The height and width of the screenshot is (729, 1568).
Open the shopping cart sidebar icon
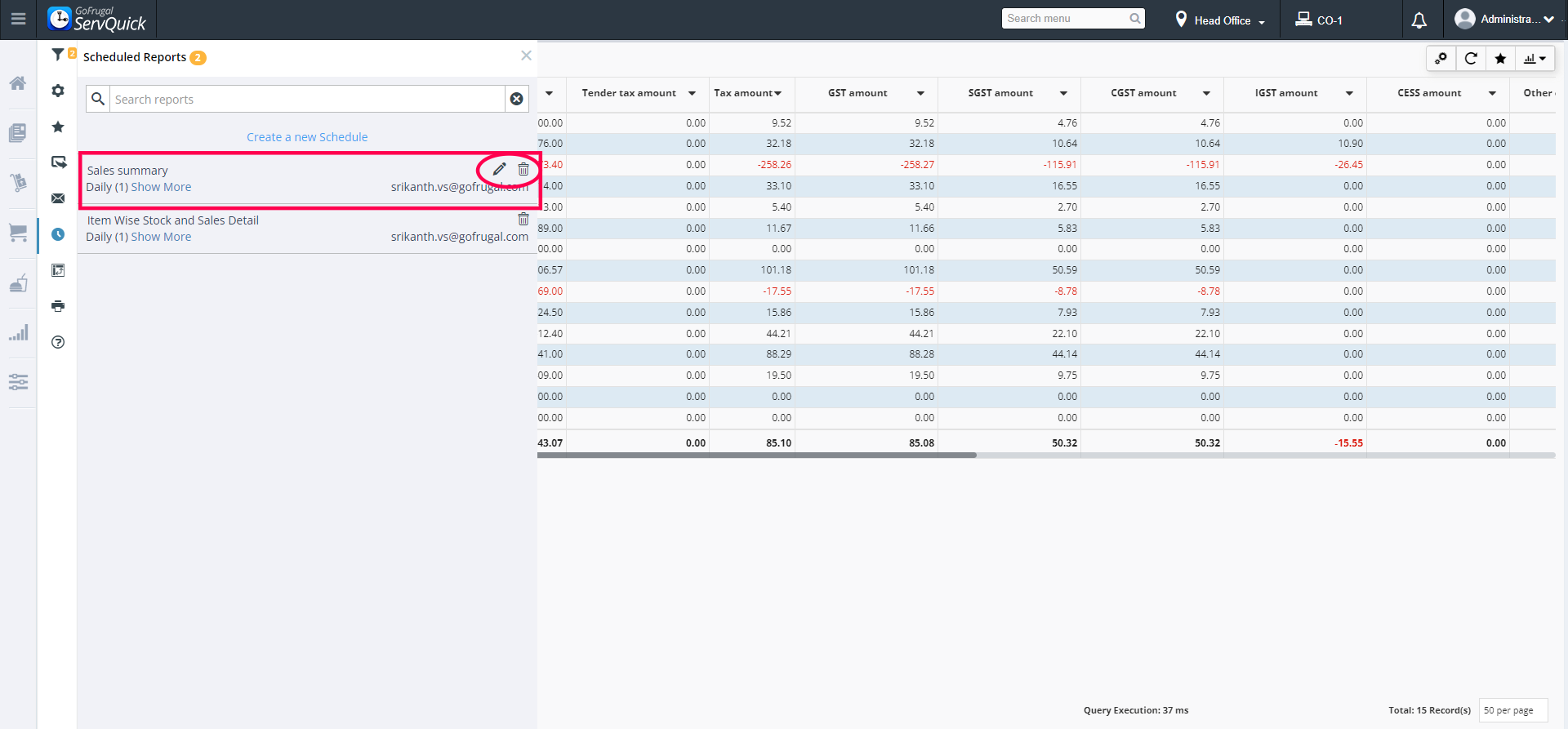pyautogui.click(x=18, y=233)
